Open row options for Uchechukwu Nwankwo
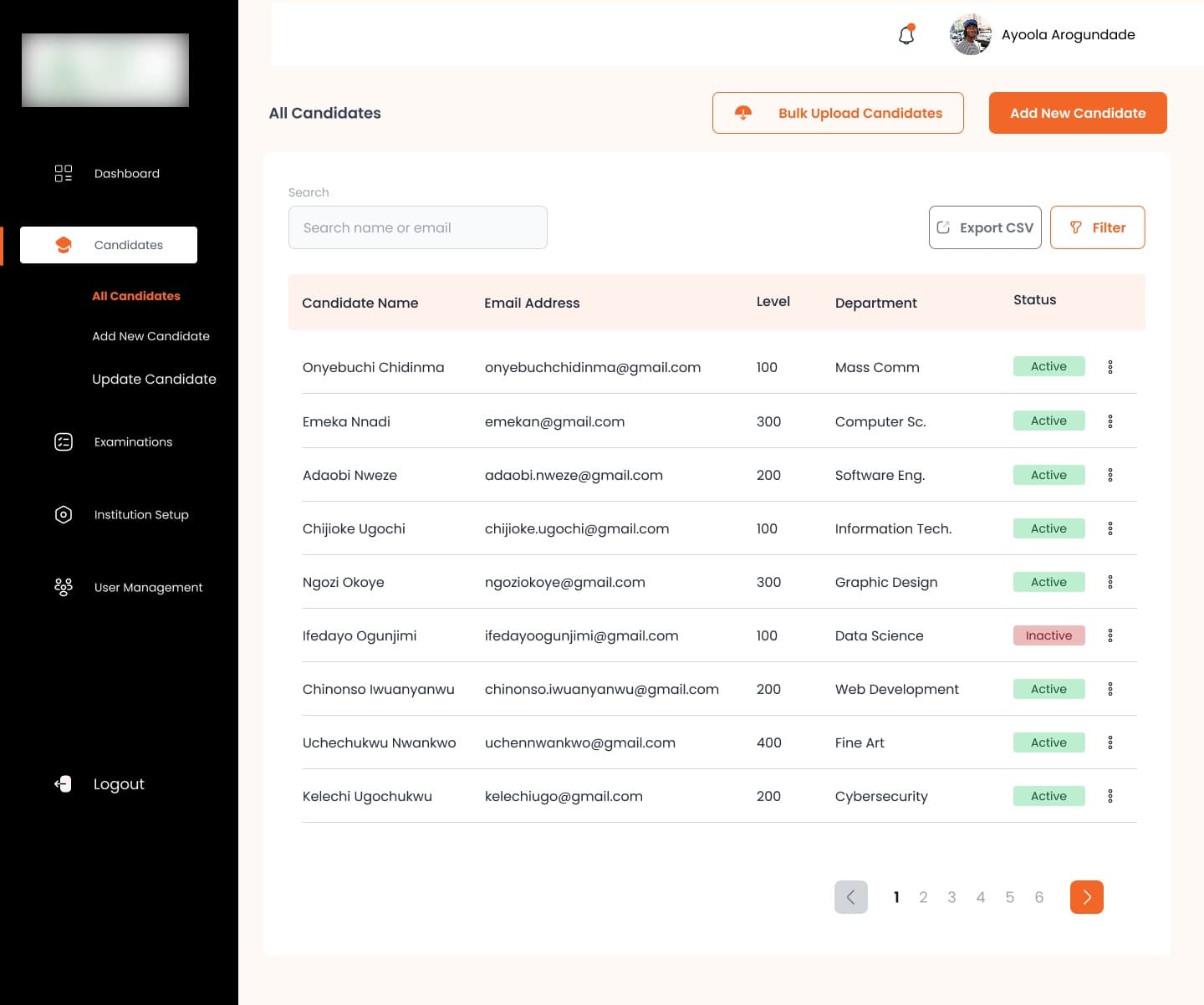Image resolution: width=1204 pixels, height=1005 pixels. [x=1110, y=742]
